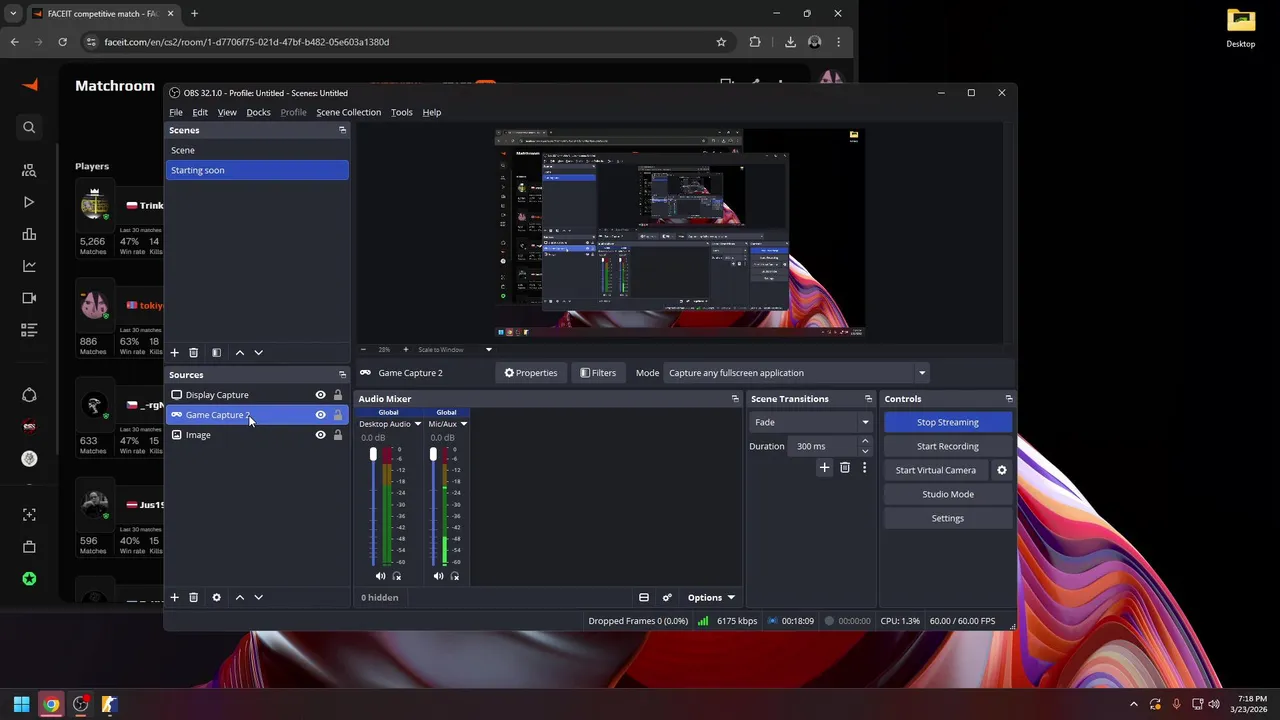Open the OBS View menu

pyautogui.click(x=227, y=112)
